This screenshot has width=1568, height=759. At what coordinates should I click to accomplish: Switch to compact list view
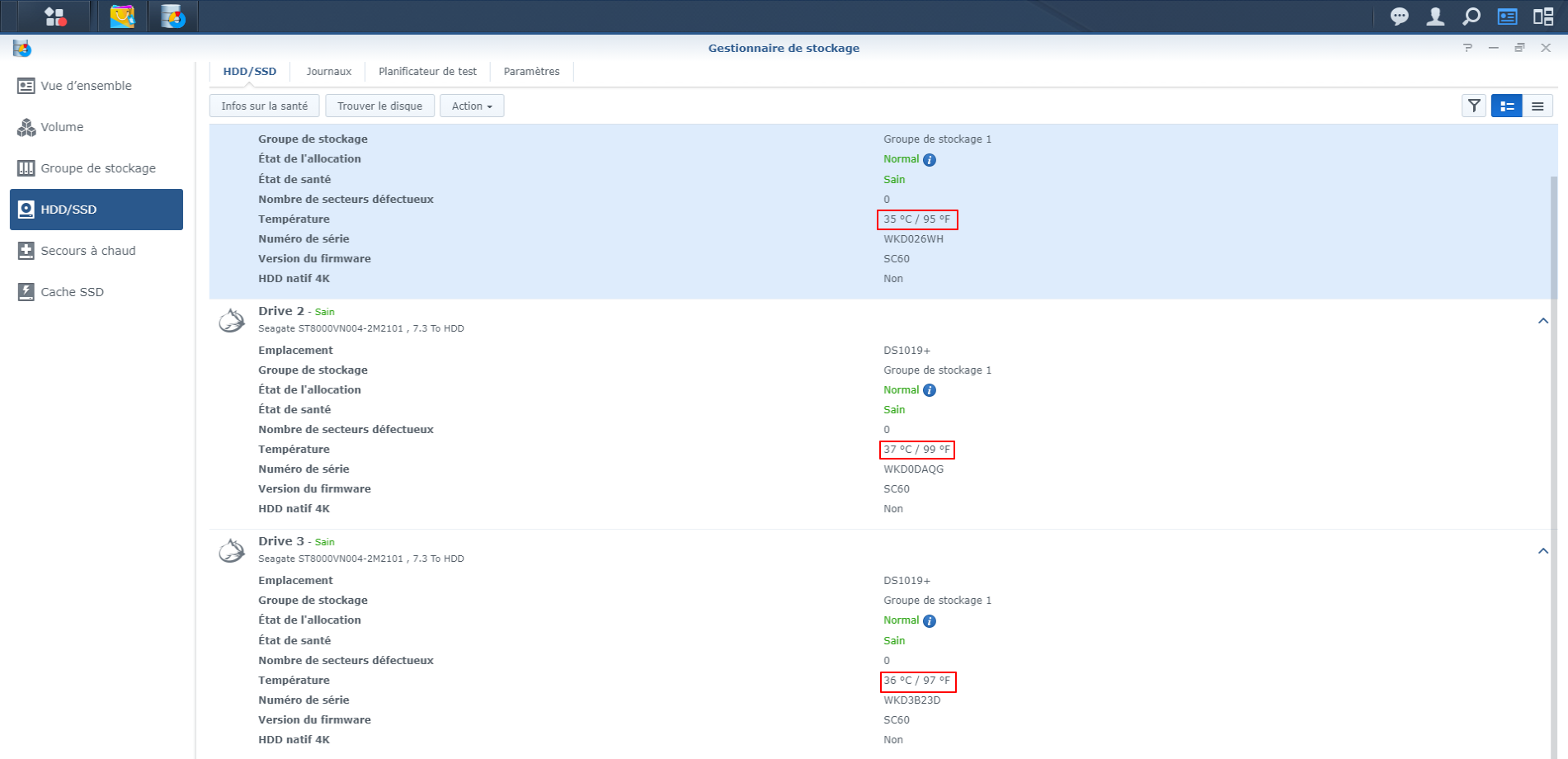1537,106
